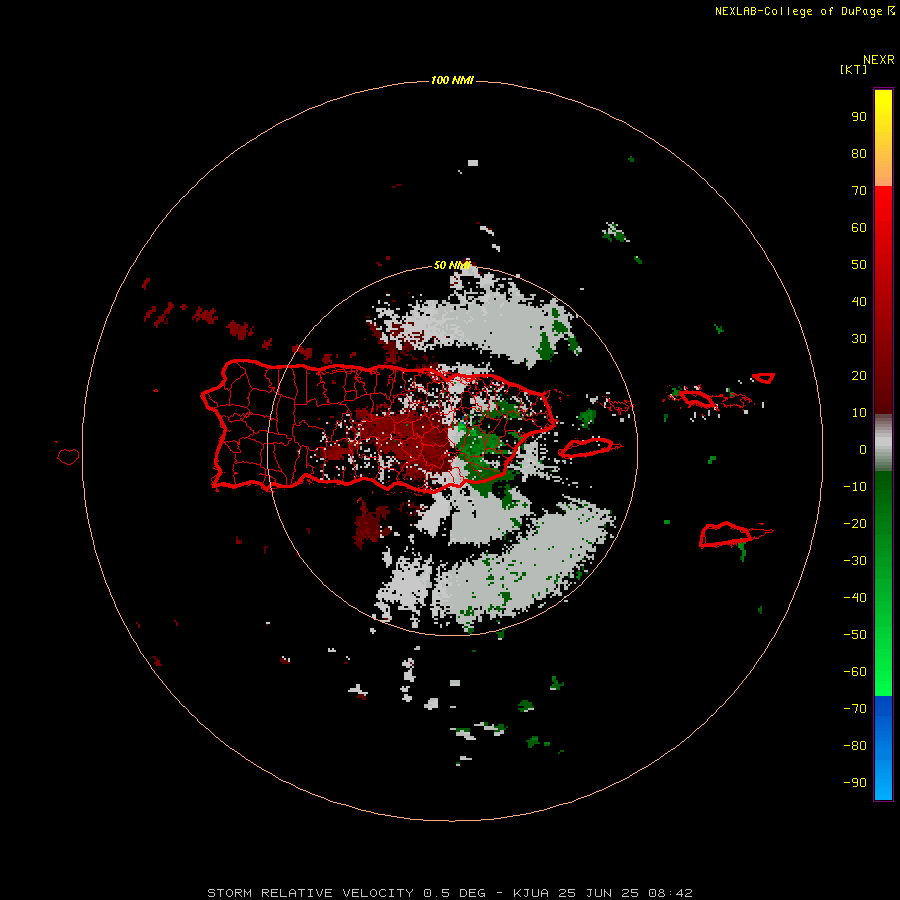Click the gray zero-velocity color bar segment
900x900 pixels.
(883, 443)
